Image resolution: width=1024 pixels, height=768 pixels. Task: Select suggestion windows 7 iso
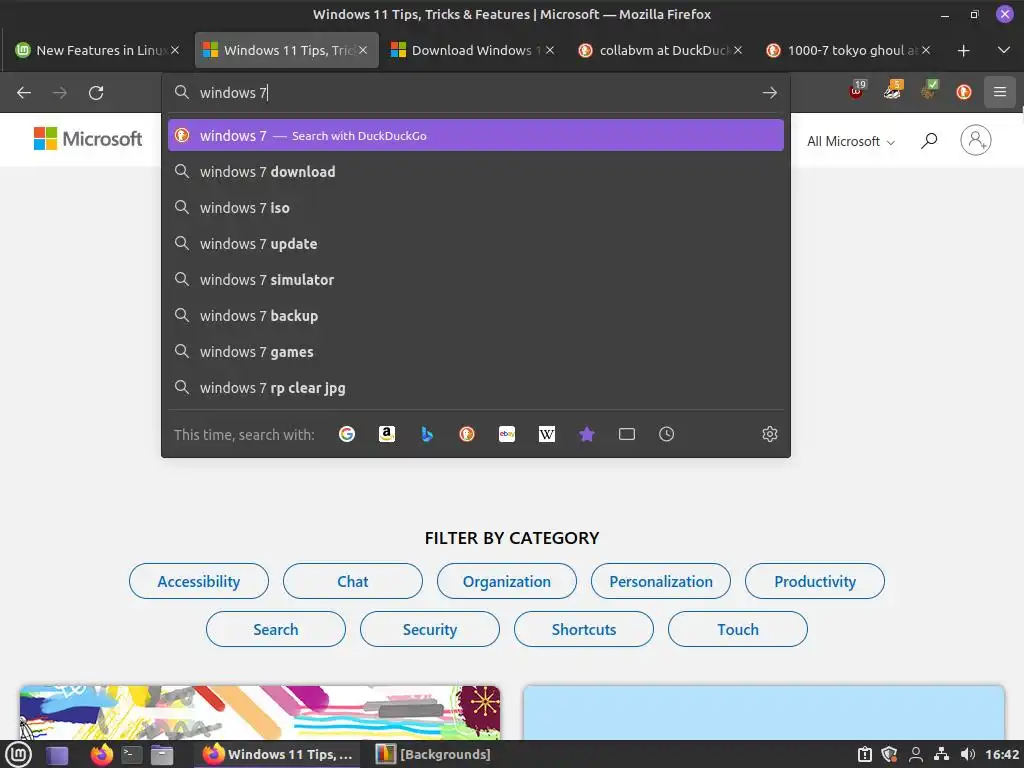click(475, 208)
